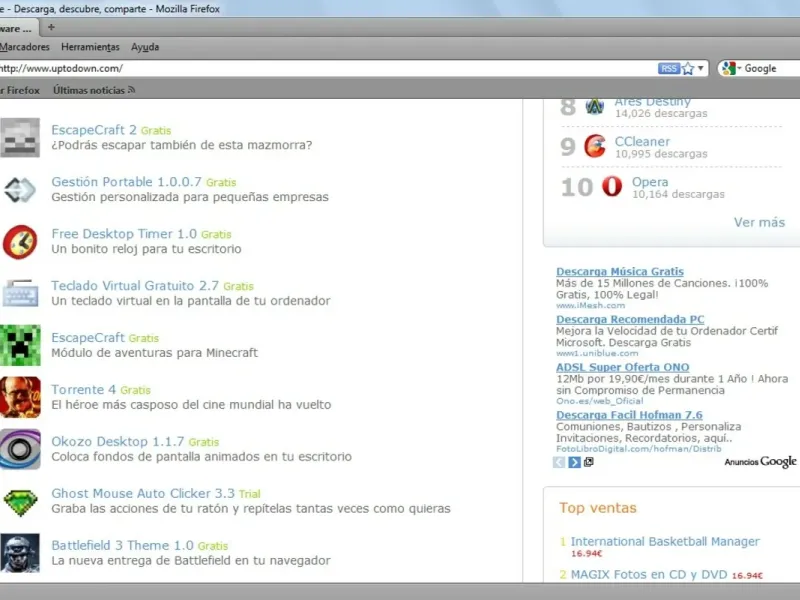Click the red Opera logo icon

click(x=612, y=186)
